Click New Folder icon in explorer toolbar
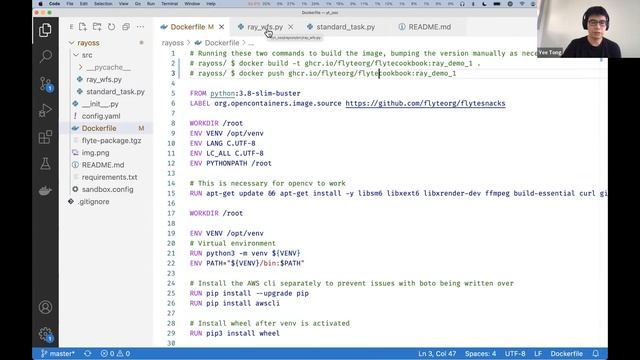This screenshot has width=640, height=360. coord(97,27)
